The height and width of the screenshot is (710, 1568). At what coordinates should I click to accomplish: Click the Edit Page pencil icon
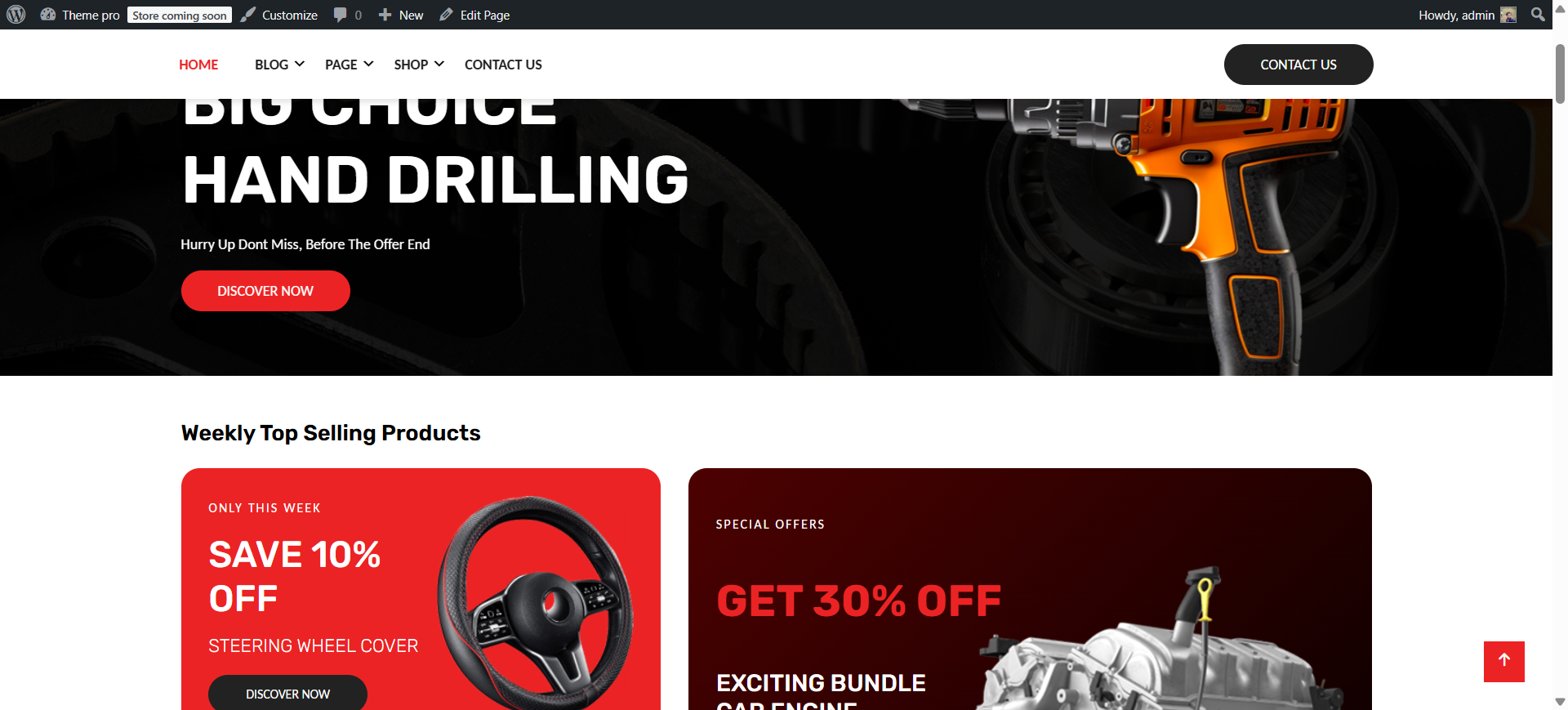pyautogui.click(x=446, y=15)
